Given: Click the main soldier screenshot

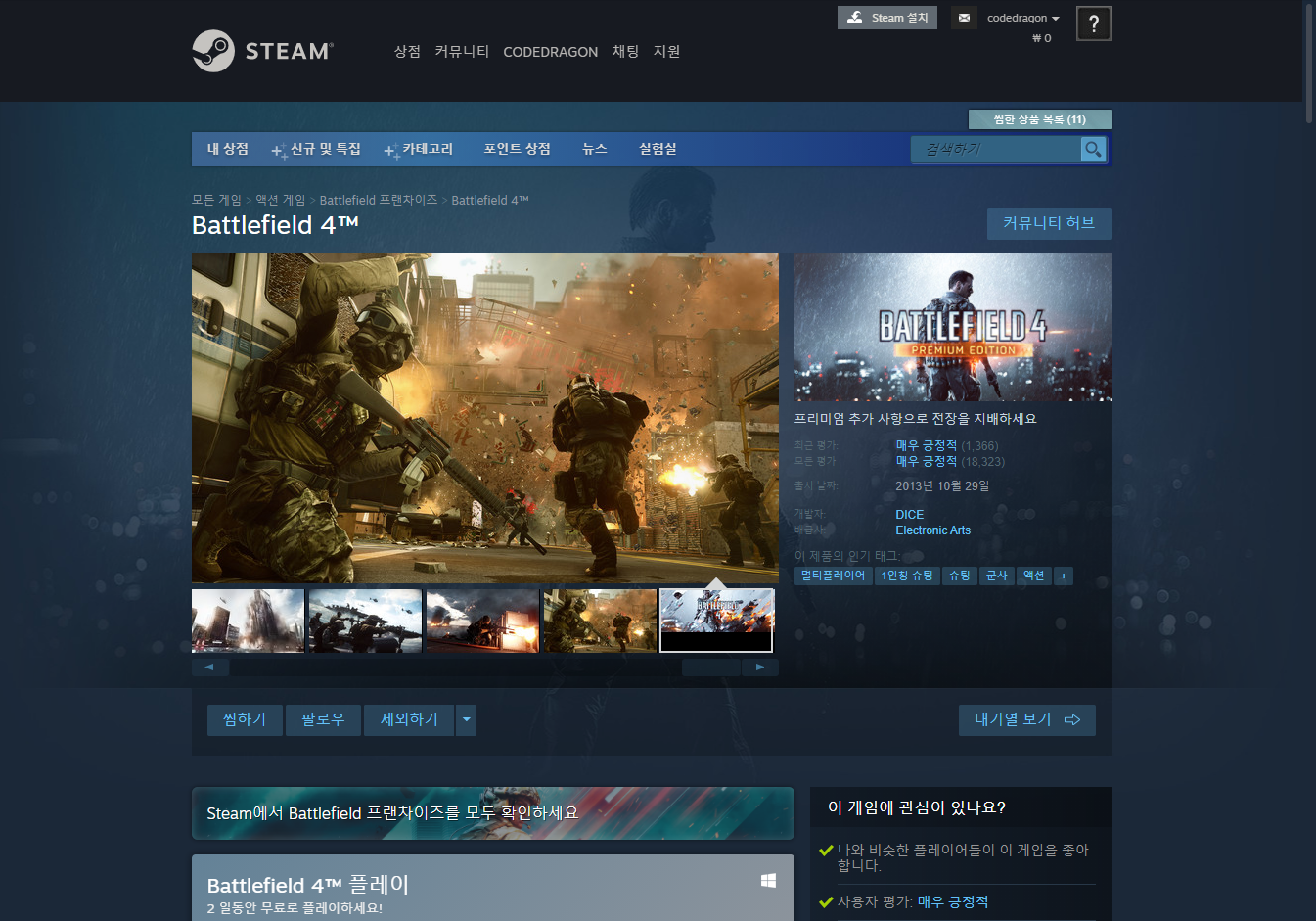Looking at the screenshot, I should tap(485, 418).
